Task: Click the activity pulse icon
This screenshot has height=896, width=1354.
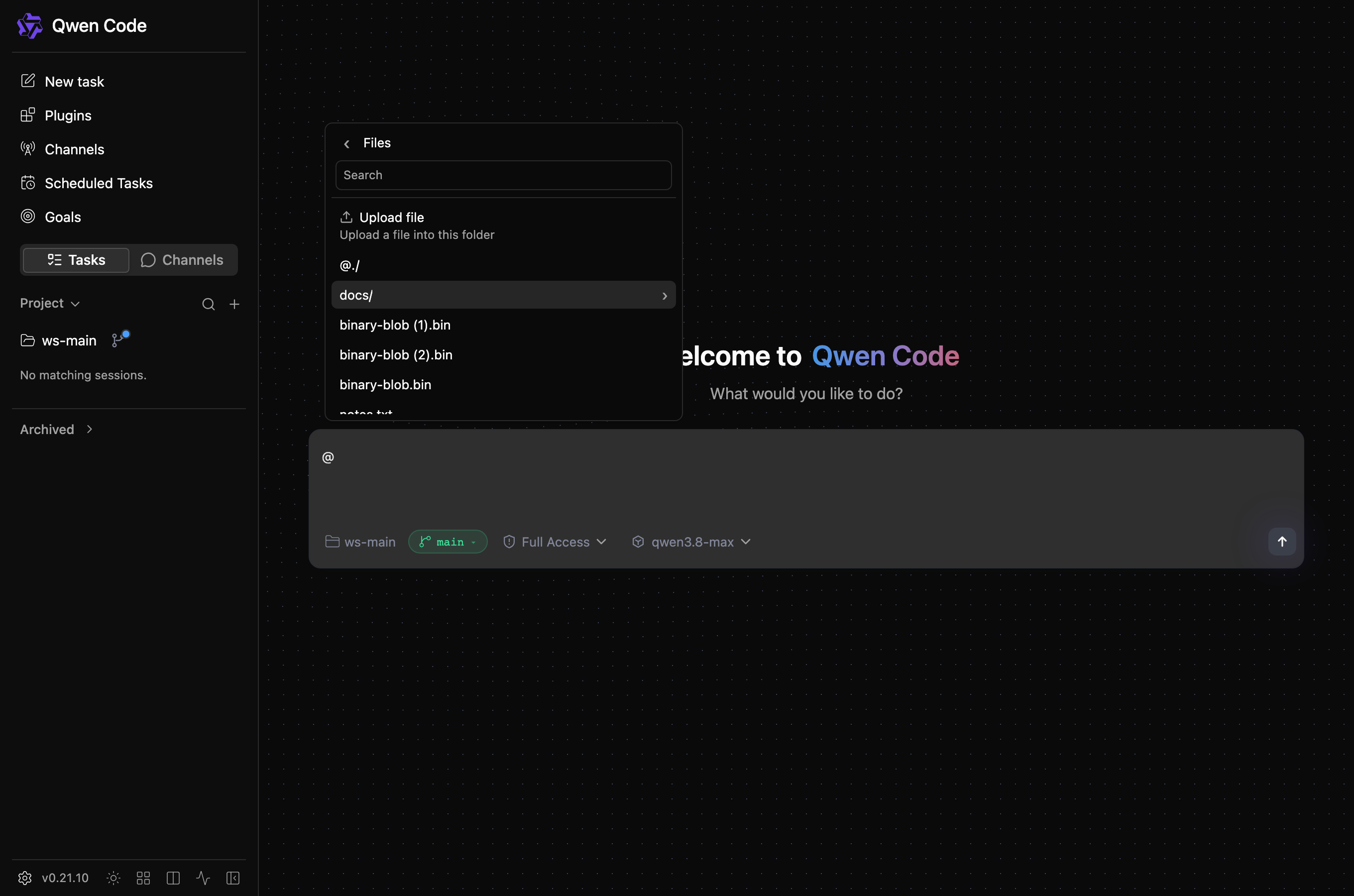Action: click(x=203, y=878)
